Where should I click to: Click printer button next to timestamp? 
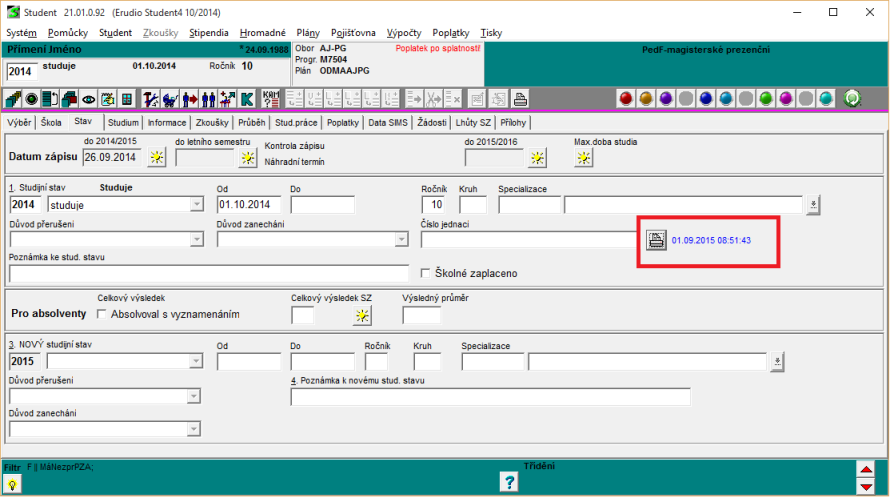(x=655, y=240)
